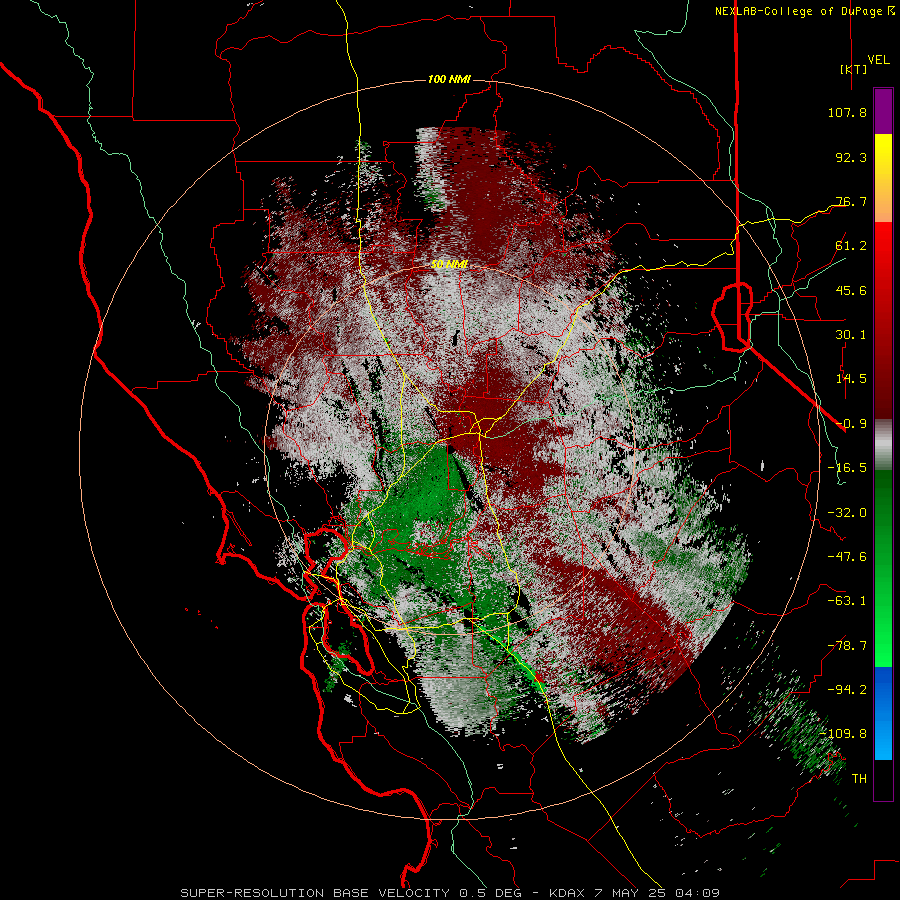
Task: Click the 45.6 scale value
Action: [x=851, y=290]
